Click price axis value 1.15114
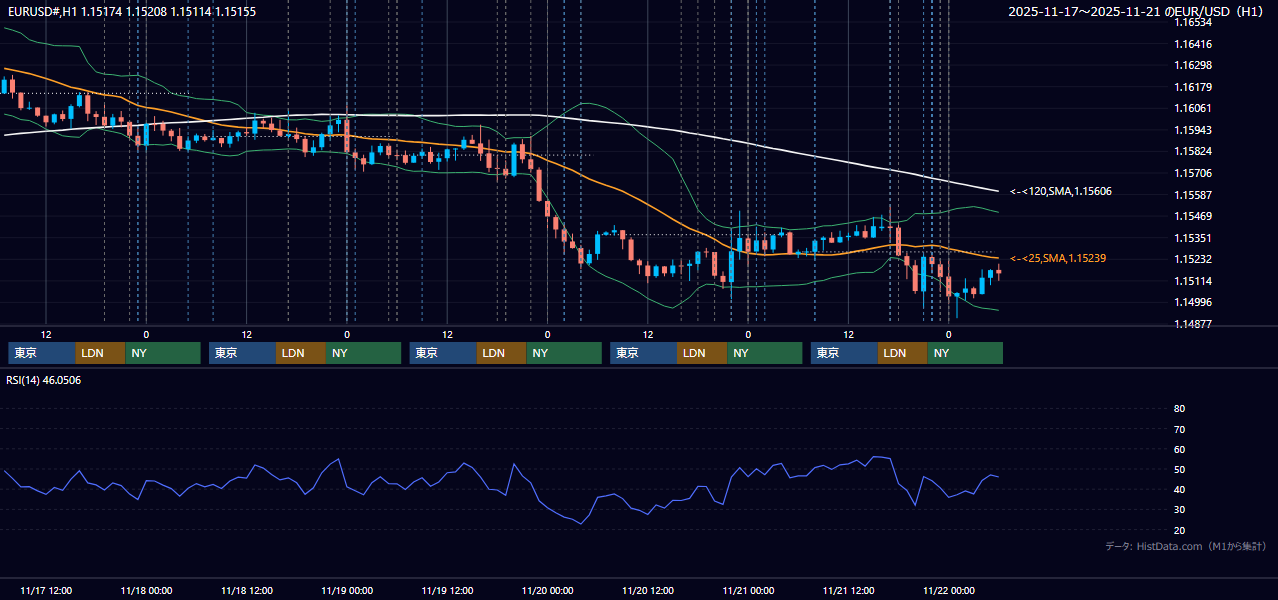 click(x=1193, y=281)
